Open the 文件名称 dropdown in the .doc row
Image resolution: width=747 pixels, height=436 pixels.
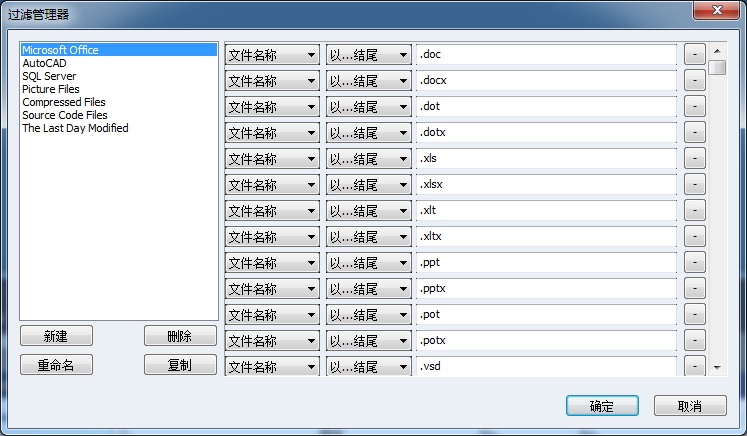coord(272,55)
